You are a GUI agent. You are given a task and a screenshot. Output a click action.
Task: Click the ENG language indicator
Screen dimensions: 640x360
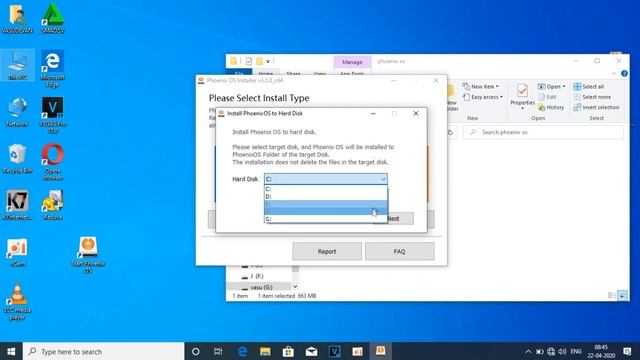pyautogui.click(x=576, y=351)
